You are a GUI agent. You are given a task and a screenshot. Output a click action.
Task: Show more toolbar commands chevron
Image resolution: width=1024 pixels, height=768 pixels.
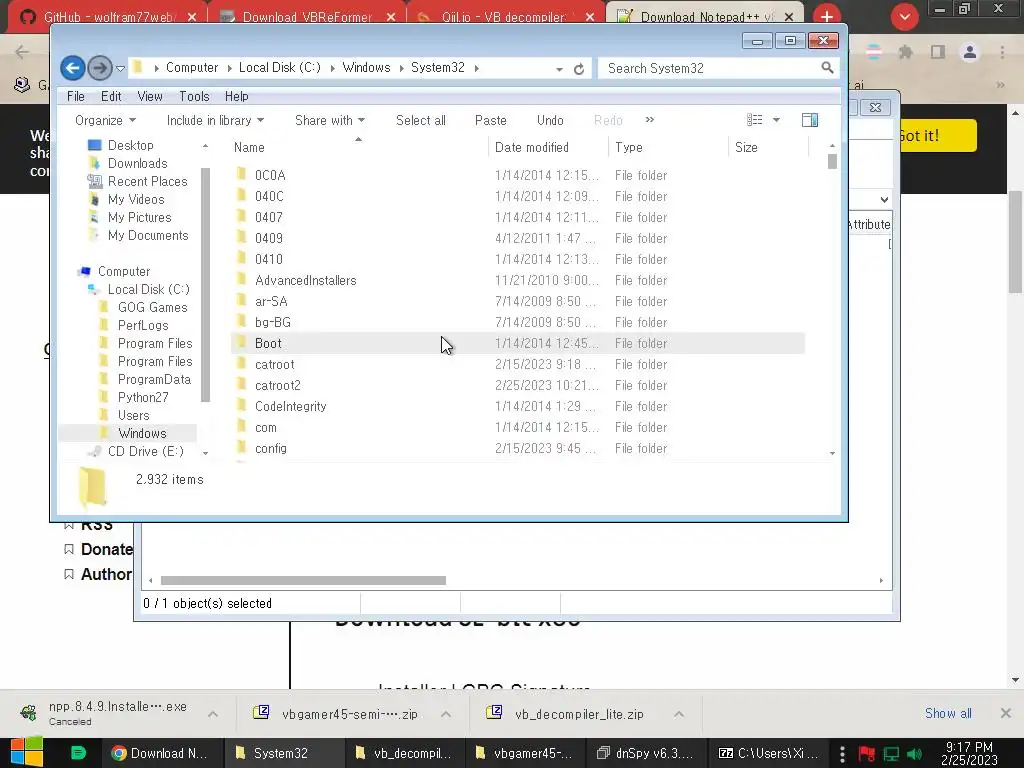[649, 120]
